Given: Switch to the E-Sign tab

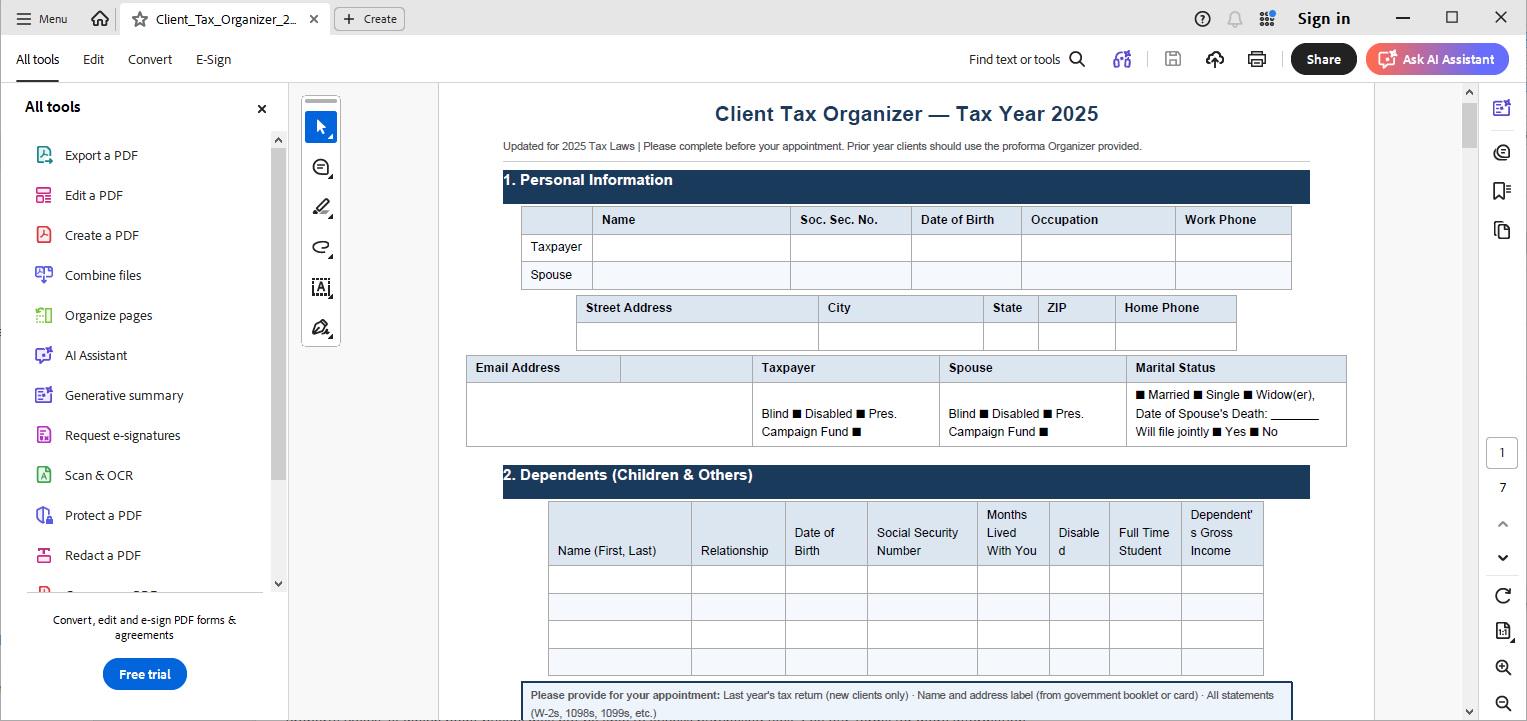Looking at the screenshot, I should [213, 59].
